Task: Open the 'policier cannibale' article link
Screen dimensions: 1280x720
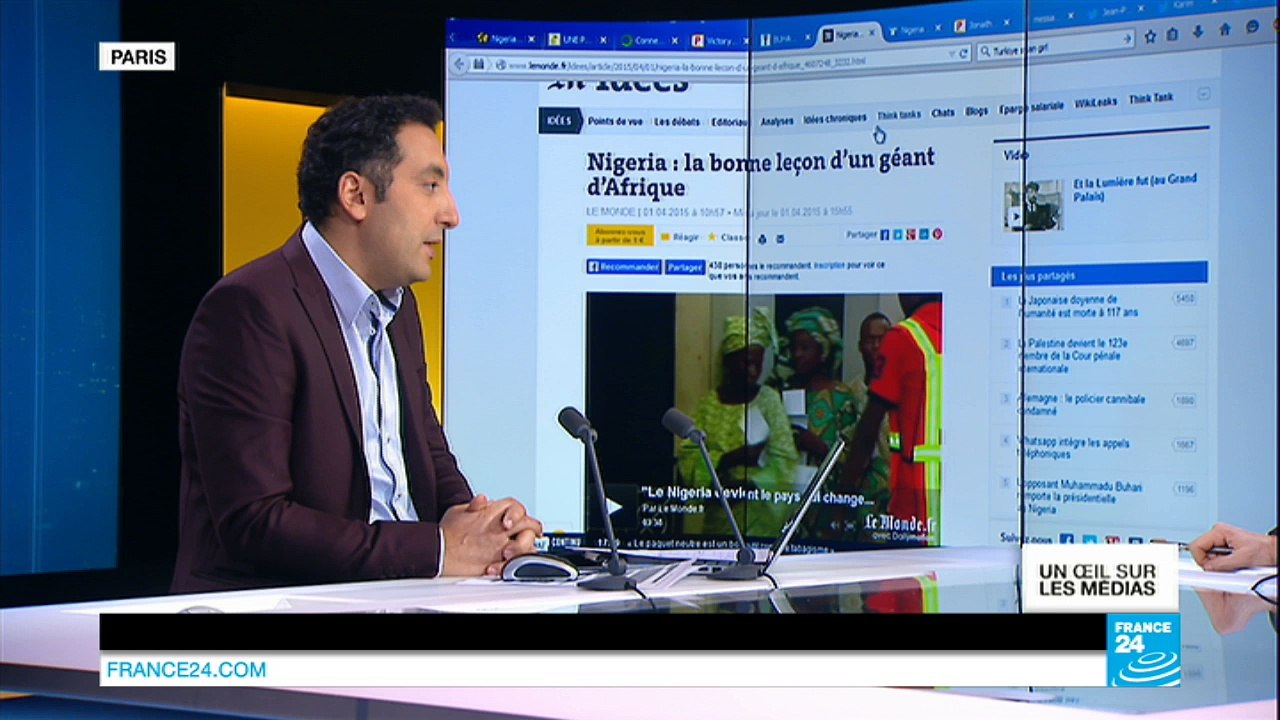Action: tap(1080, 404)
